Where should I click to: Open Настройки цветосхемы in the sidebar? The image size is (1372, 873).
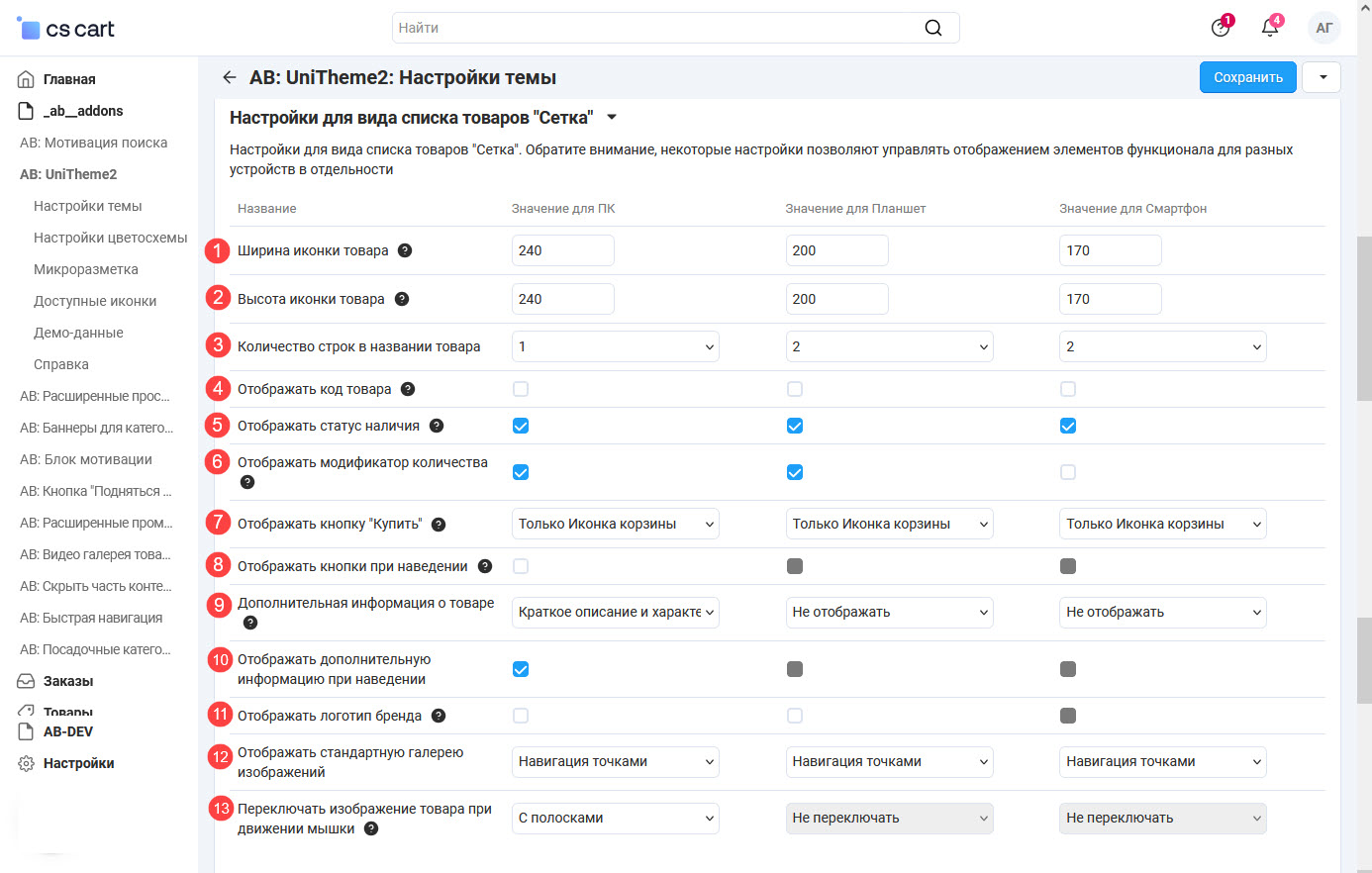[x=111, y=238]
